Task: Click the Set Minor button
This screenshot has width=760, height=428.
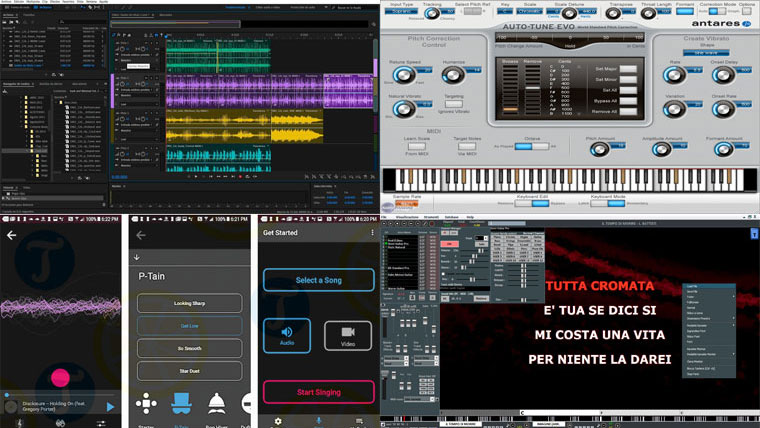Action: (628, 79)
